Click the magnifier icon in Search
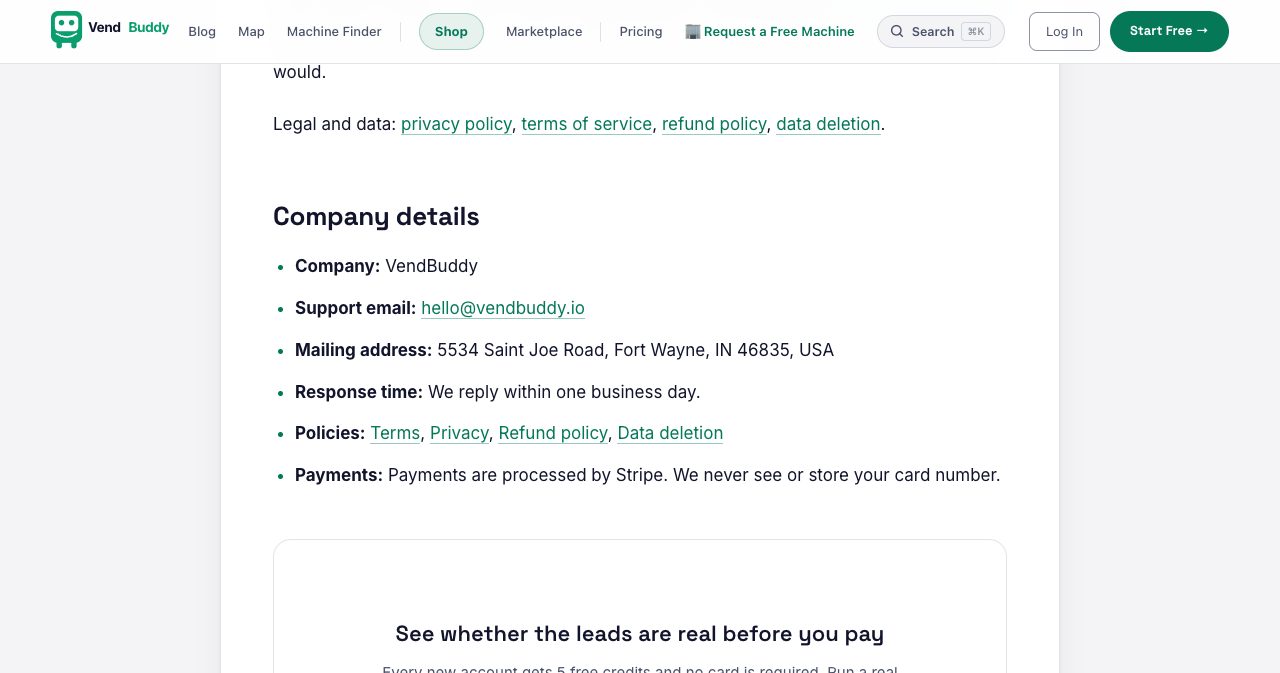Viewport: 1280px width, 673px height. coord(897,31)
